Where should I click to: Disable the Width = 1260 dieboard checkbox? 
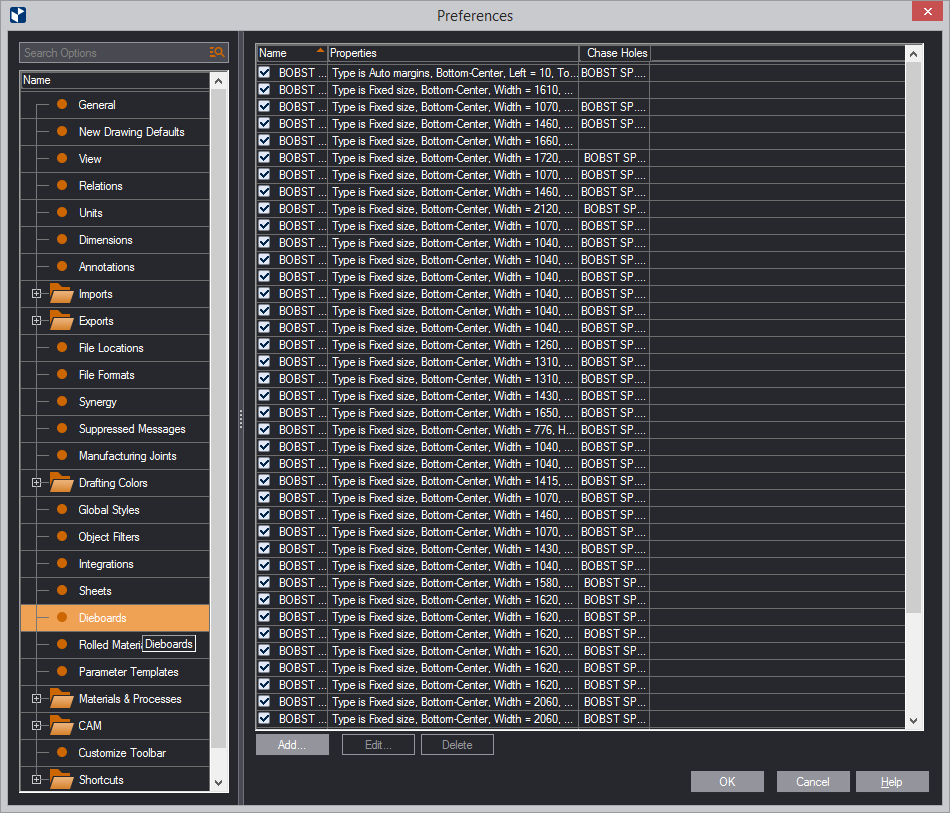pyautogui.click(x=265, y=345)
